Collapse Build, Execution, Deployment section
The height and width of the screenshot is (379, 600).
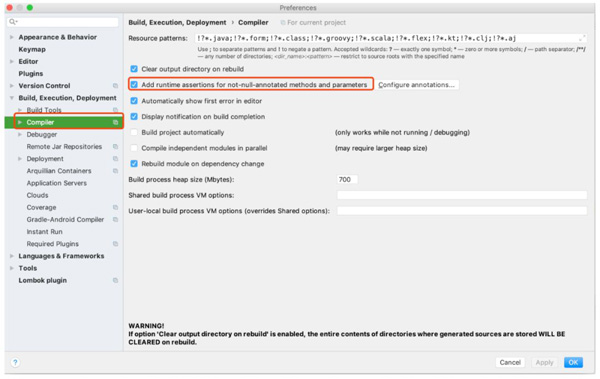coord(11,98)
